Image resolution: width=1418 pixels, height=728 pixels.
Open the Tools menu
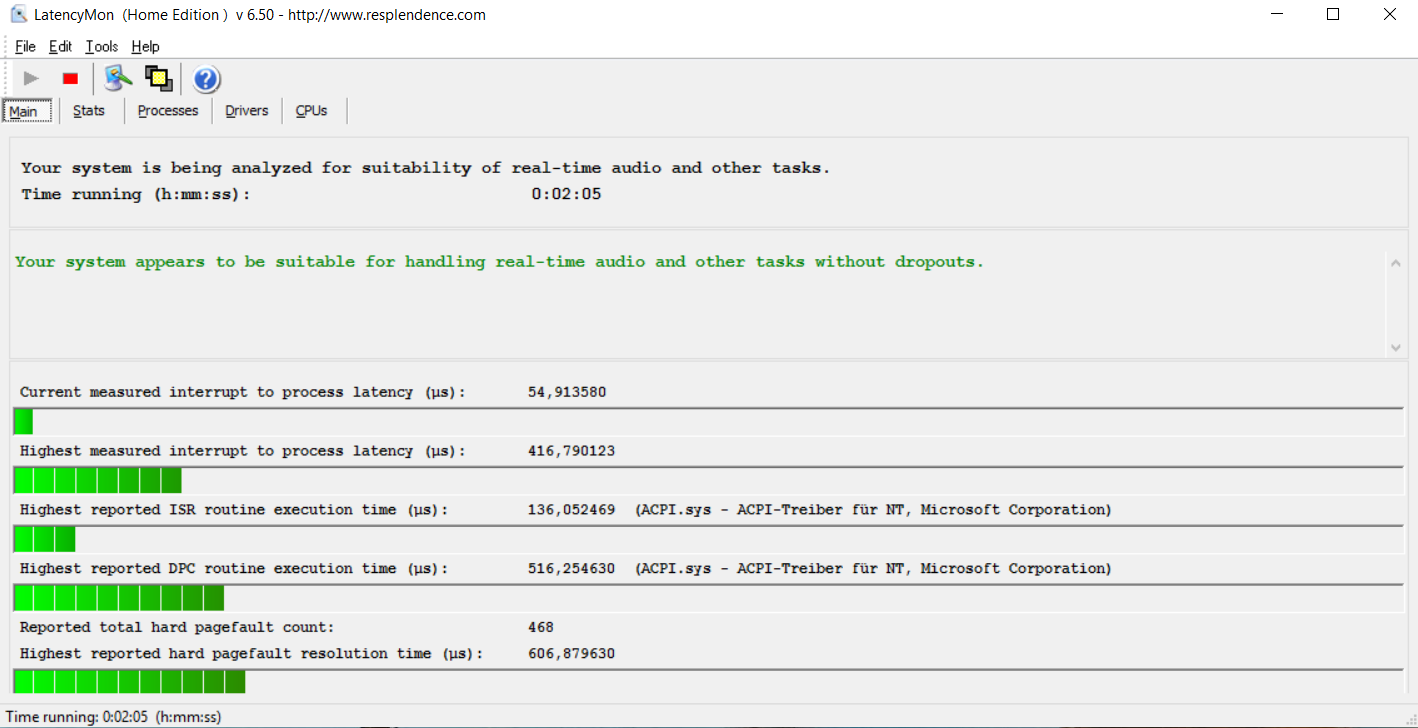point(102,47)
